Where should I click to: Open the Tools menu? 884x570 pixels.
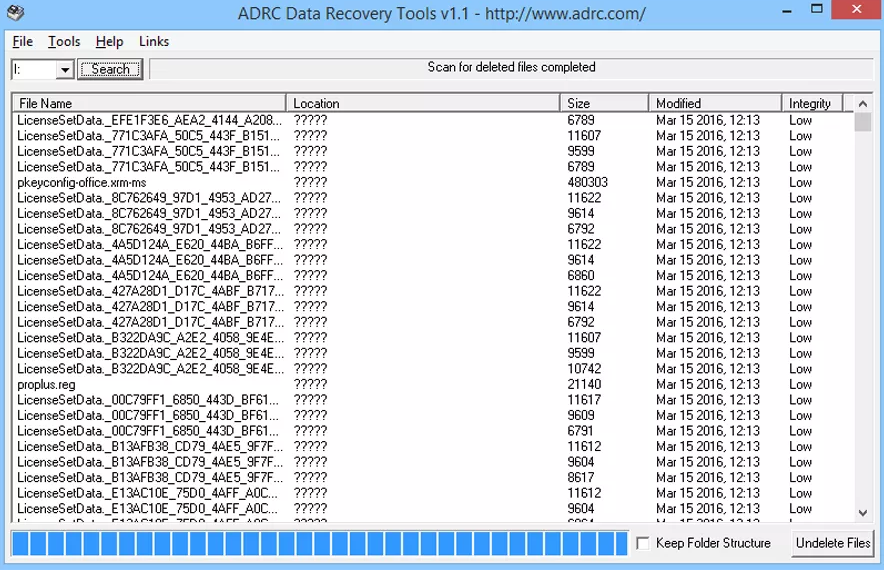64,41
